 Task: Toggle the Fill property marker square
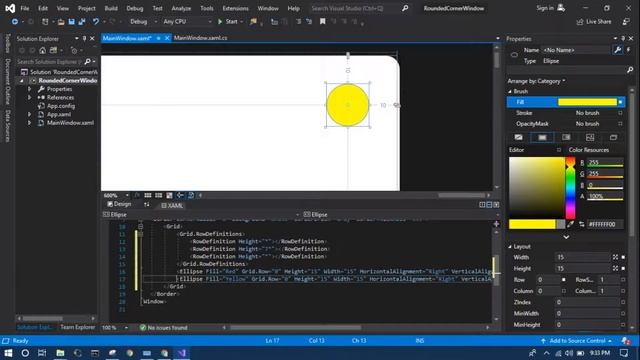click(620, 102)
